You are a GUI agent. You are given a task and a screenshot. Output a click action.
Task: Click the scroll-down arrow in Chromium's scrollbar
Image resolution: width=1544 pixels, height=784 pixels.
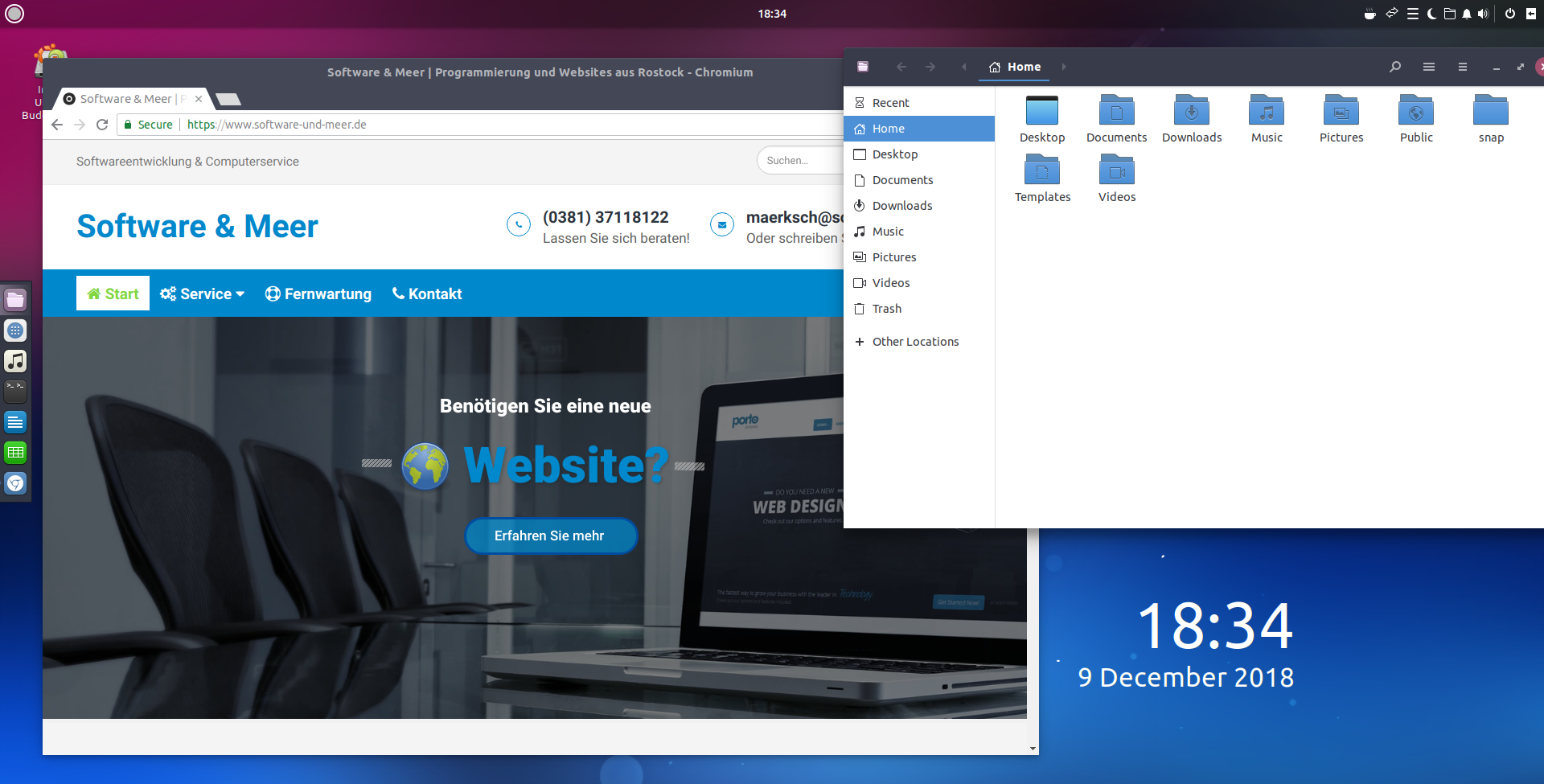[1033, 749]
